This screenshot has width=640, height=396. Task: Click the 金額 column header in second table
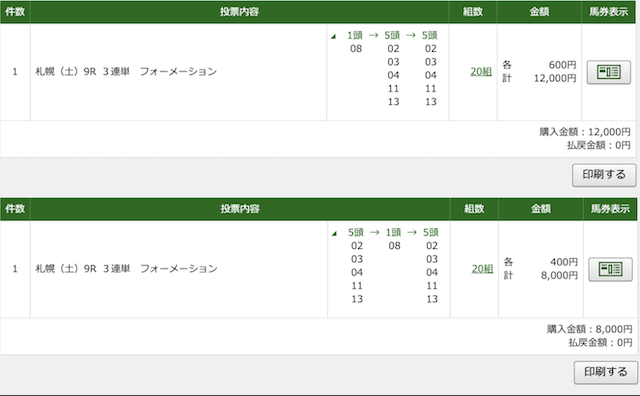pyautogui.click(x=541, y=209)
